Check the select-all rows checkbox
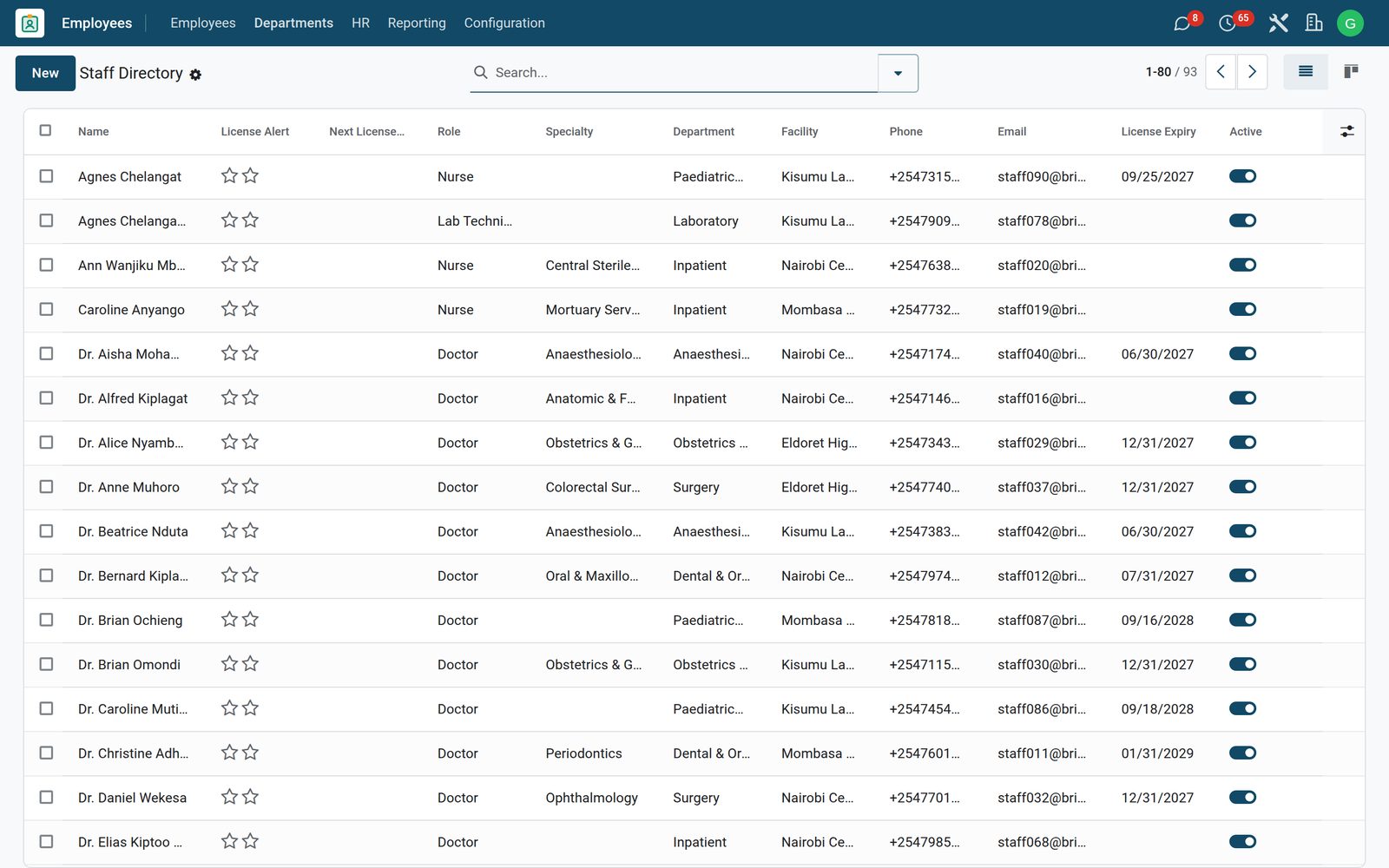 click(45, 130)
